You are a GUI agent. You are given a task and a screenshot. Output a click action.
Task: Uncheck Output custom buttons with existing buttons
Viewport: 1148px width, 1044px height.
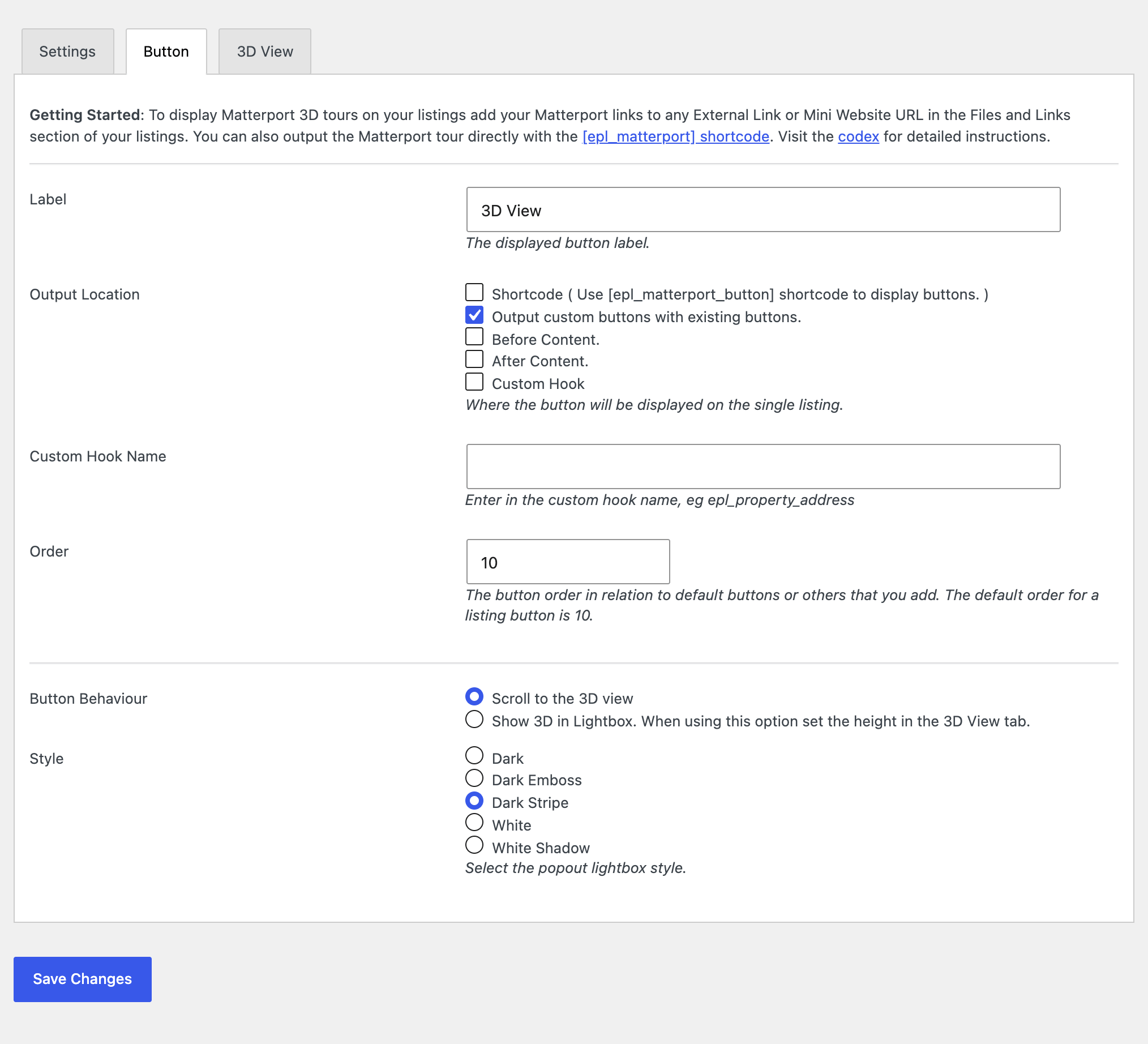[474, 315]
